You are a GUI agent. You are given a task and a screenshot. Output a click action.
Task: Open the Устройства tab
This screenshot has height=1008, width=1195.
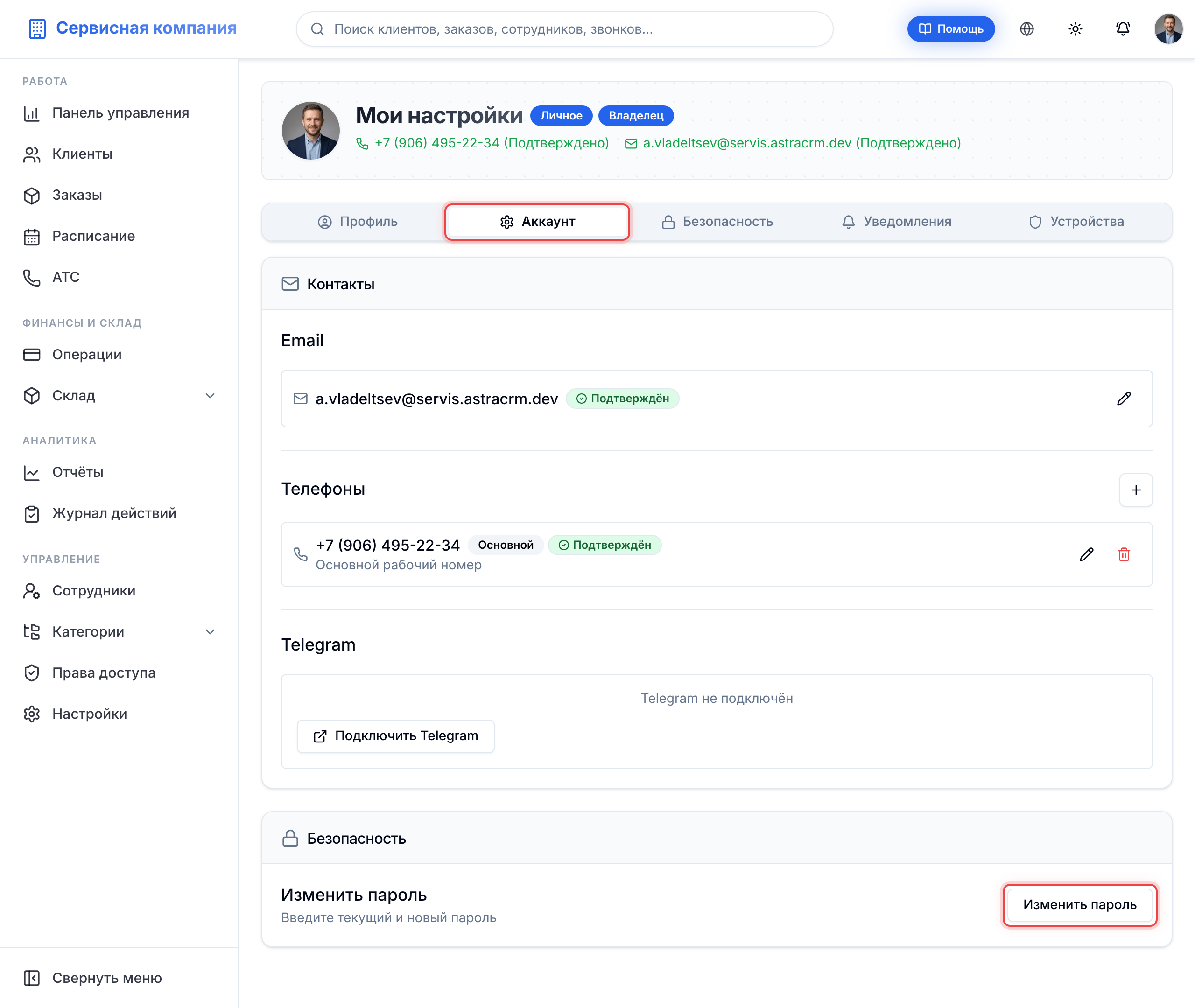click(x=1075, y=222)
